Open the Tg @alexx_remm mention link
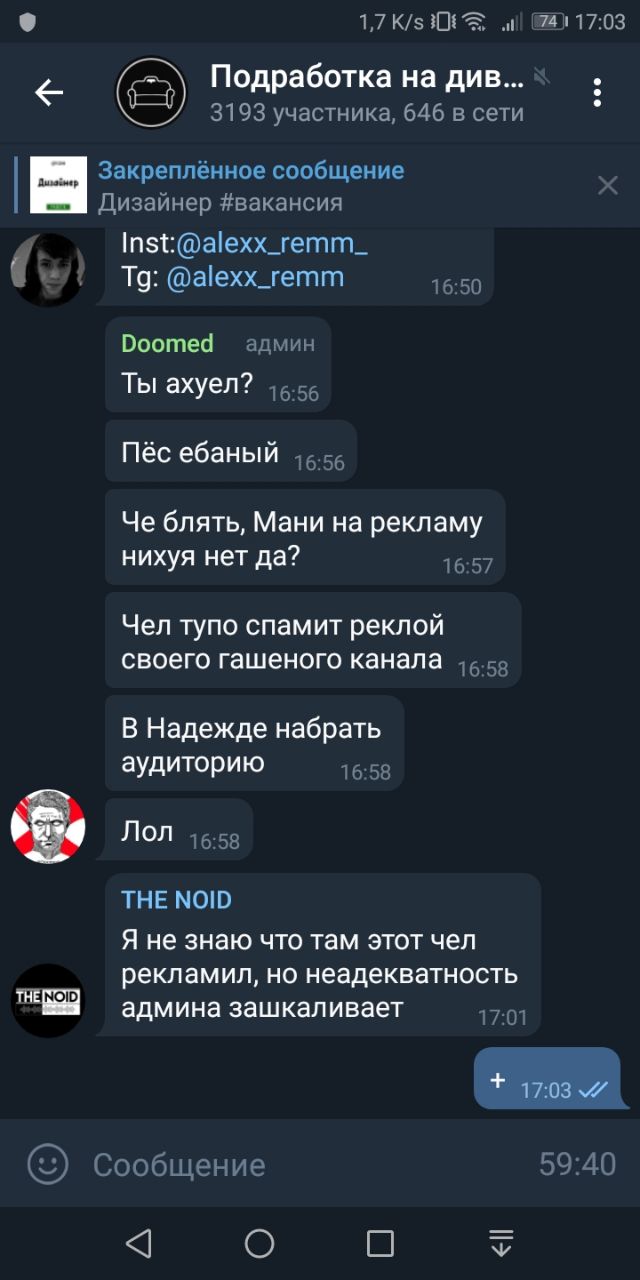640x1280 pixels. pyautogui.click(x=254, y=277)
